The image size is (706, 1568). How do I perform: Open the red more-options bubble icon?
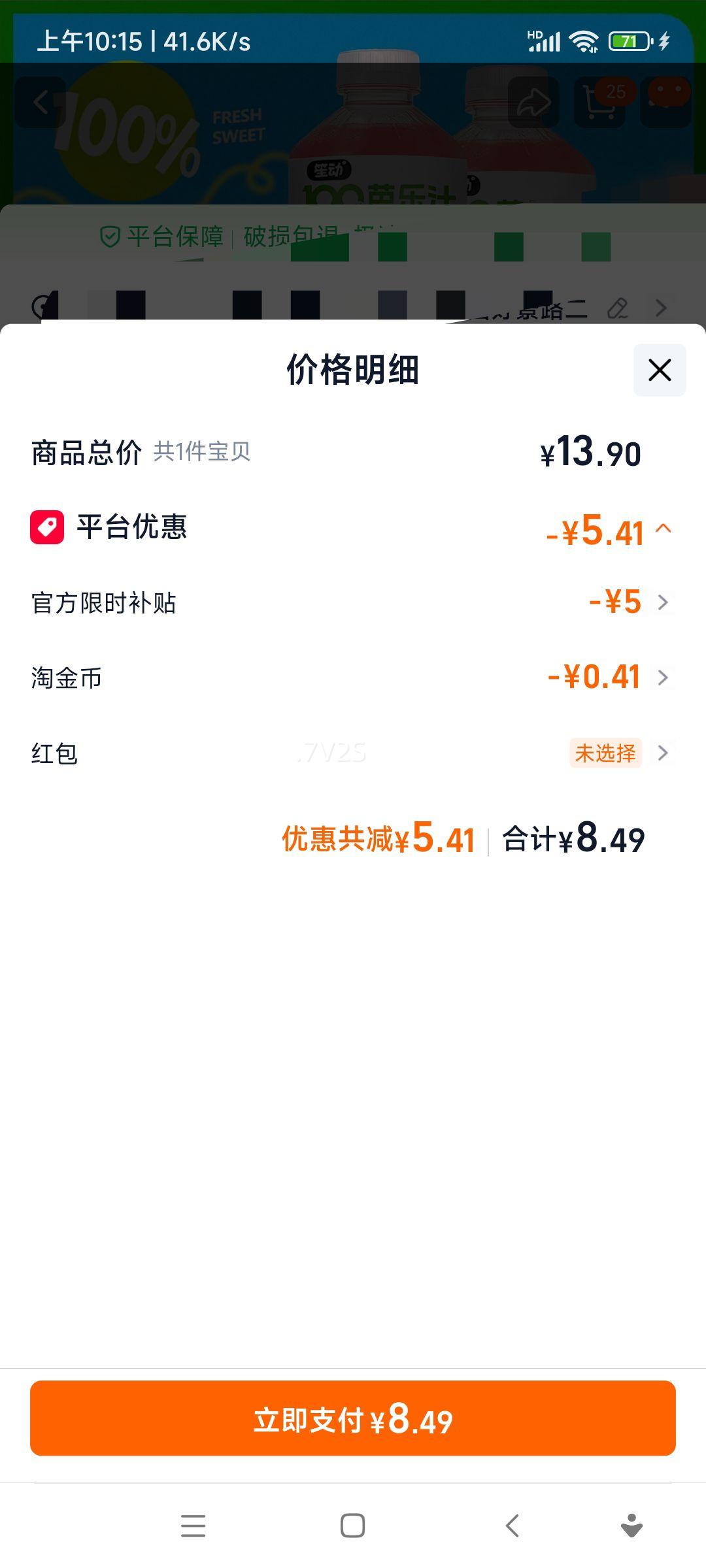pyautogui.click(x=667, y=98)
